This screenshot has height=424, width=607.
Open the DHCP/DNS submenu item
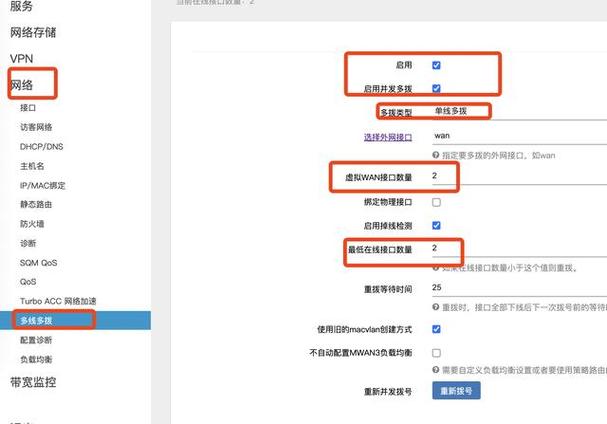click(41, 147)
